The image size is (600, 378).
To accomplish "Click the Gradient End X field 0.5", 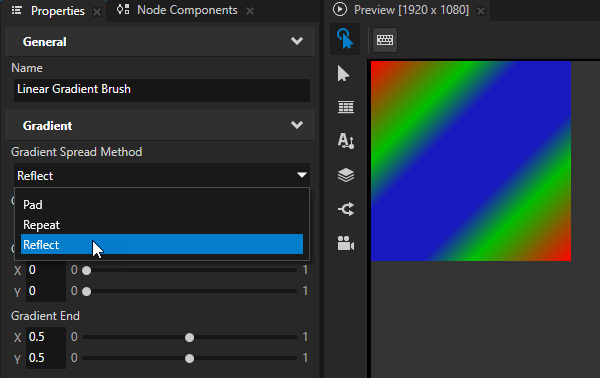I will tap(46, 337).
